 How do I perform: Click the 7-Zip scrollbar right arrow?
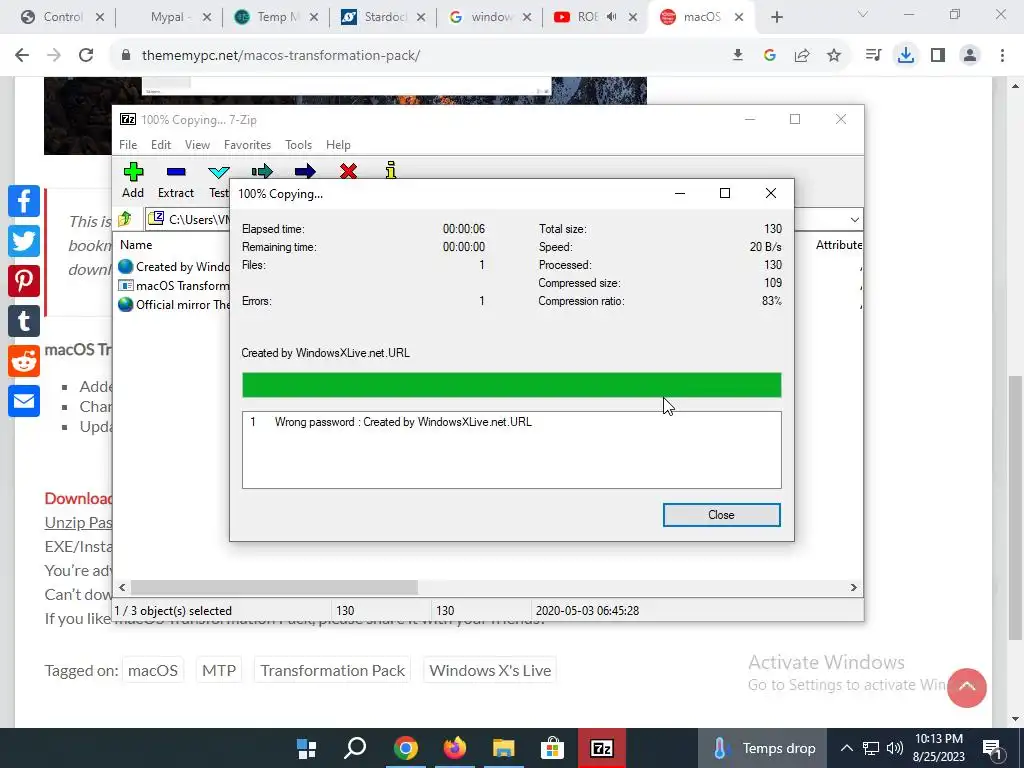pyautogui.click(x=853, y=587)
